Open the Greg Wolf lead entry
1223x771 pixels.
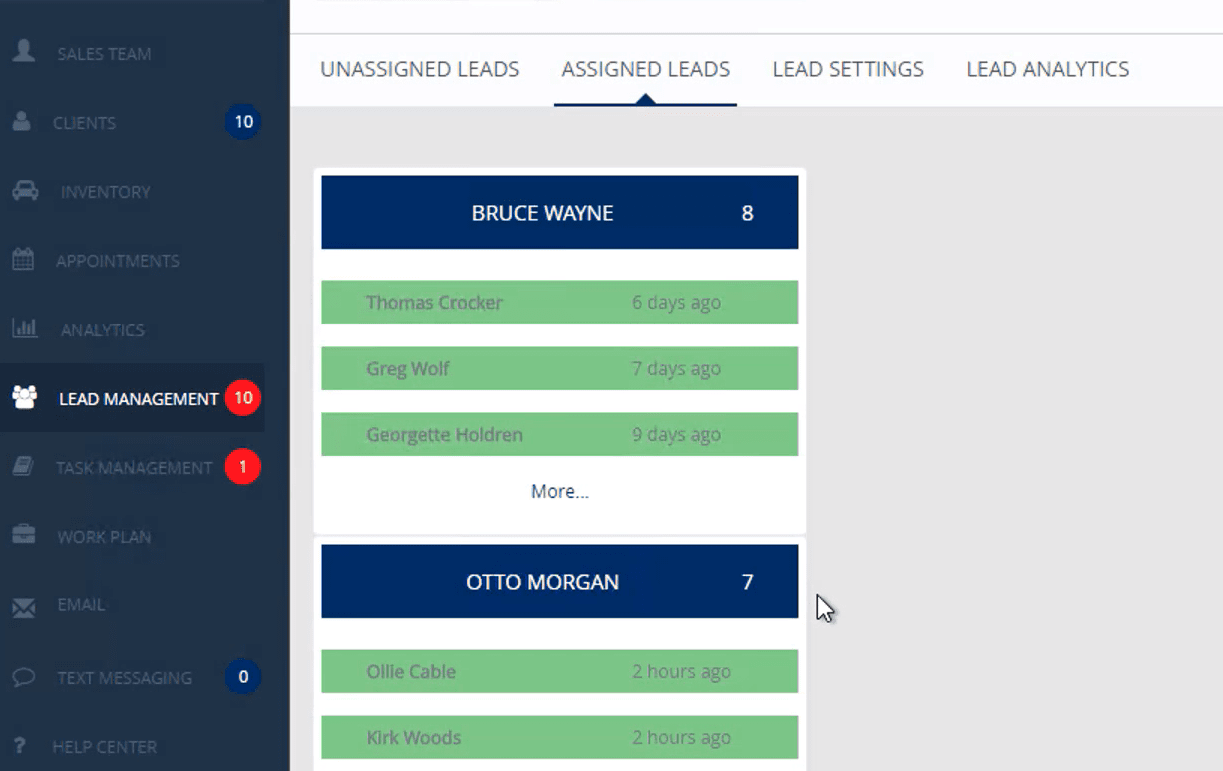tap(559, 368)
